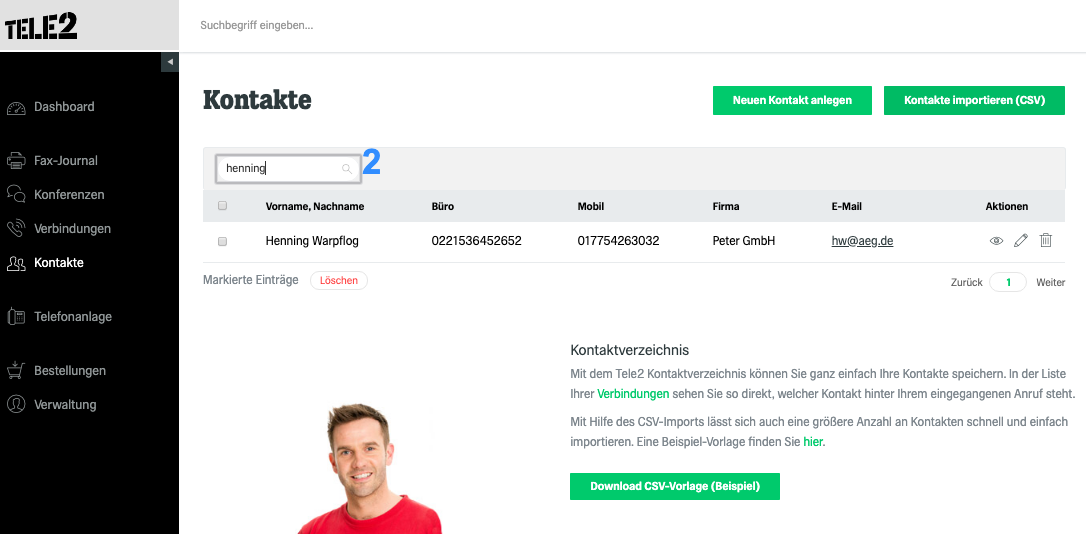
Task: Delete Henning Warpflog with the trash icon
Action: click(1046, 240)
